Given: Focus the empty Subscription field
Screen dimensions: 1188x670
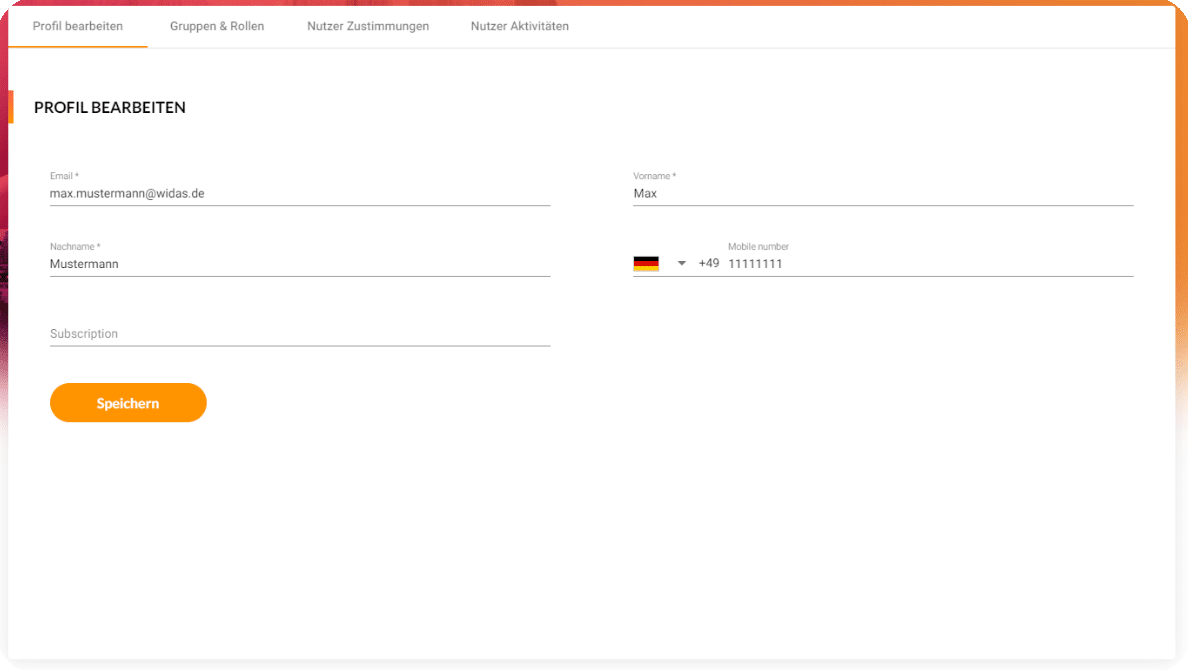Looking at the screenshot, I should (300, 334).
